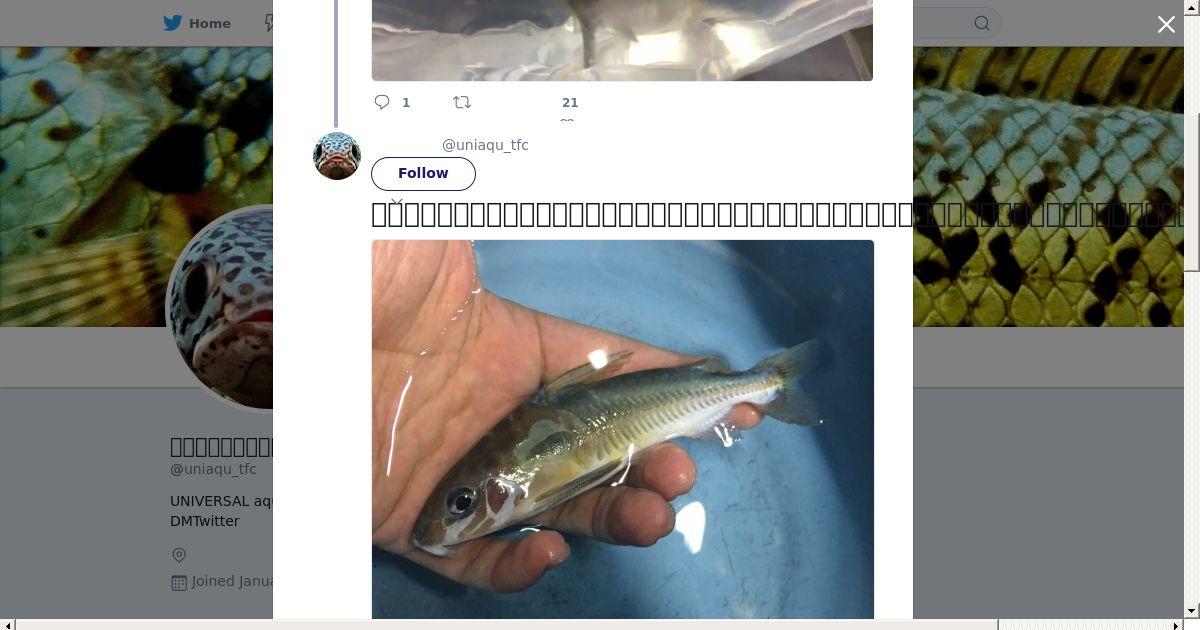Click the Twitter bird Home icon
The image size is (1200, 630).
(x=173, y=23)
